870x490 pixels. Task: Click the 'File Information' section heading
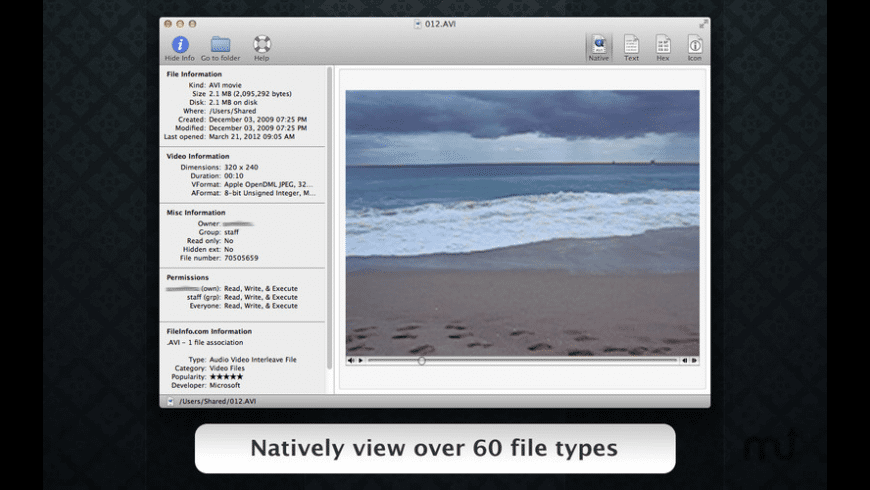click(194, 74)
